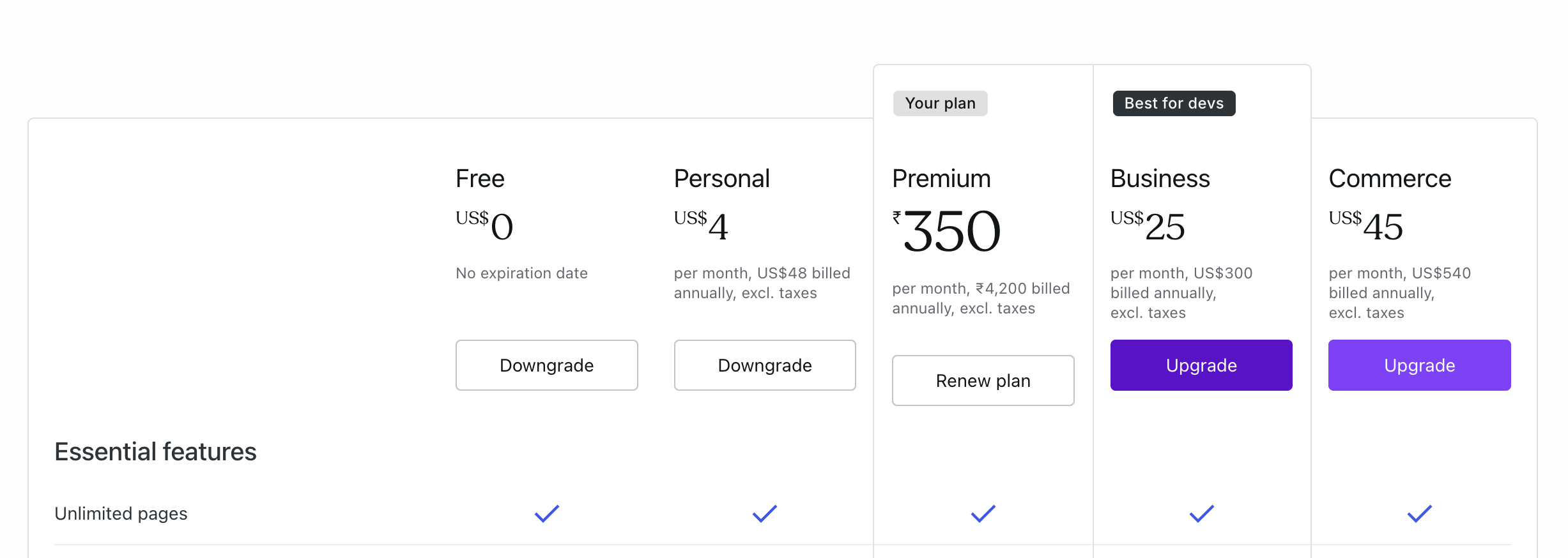This screenshot has width=1568, height=558.
Task: Click the Free column Unlimited pages checkmark
Action: (547, 513)
